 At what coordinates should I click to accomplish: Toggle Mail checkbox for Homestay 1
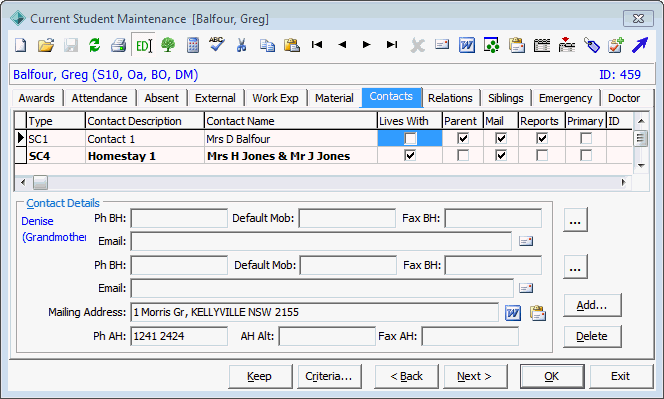coord(501,155)
